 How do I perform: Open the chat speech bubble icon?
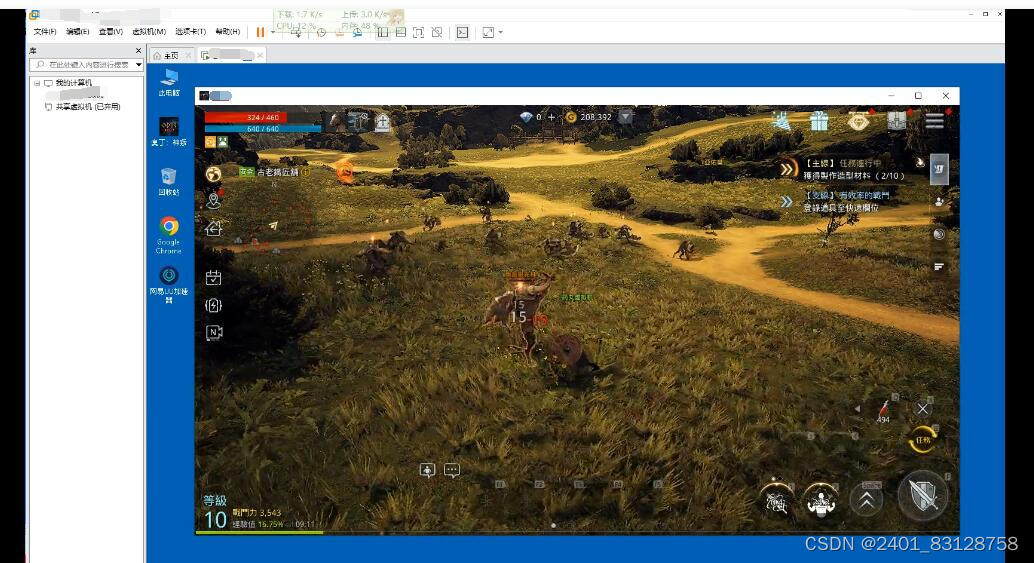pyautogui.click(x=452, y=470)
